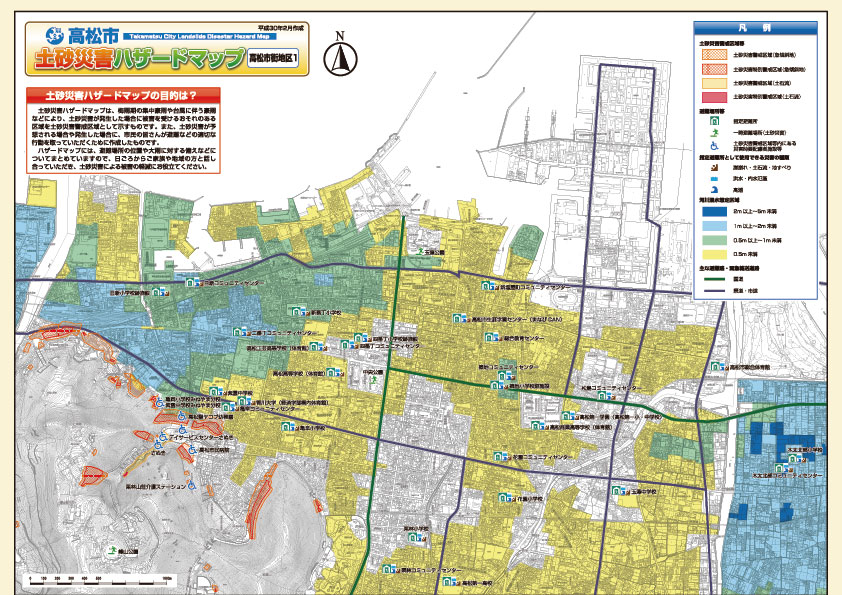Image resolution: width=842 pixels, height=595 pixels.
Task: Select the yellow 0.5m未満 flood depth swatch
Action: 714,255
